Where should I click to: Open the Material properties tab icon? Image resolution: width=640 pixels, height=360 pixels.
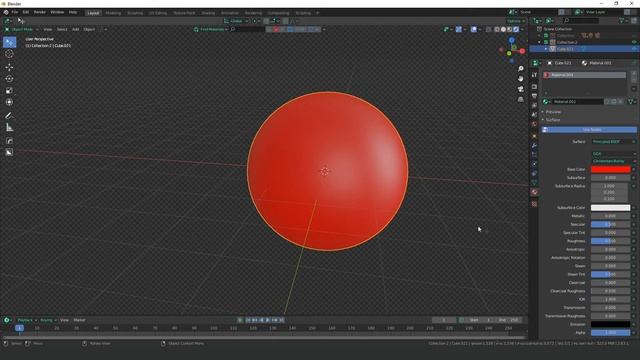534,192
